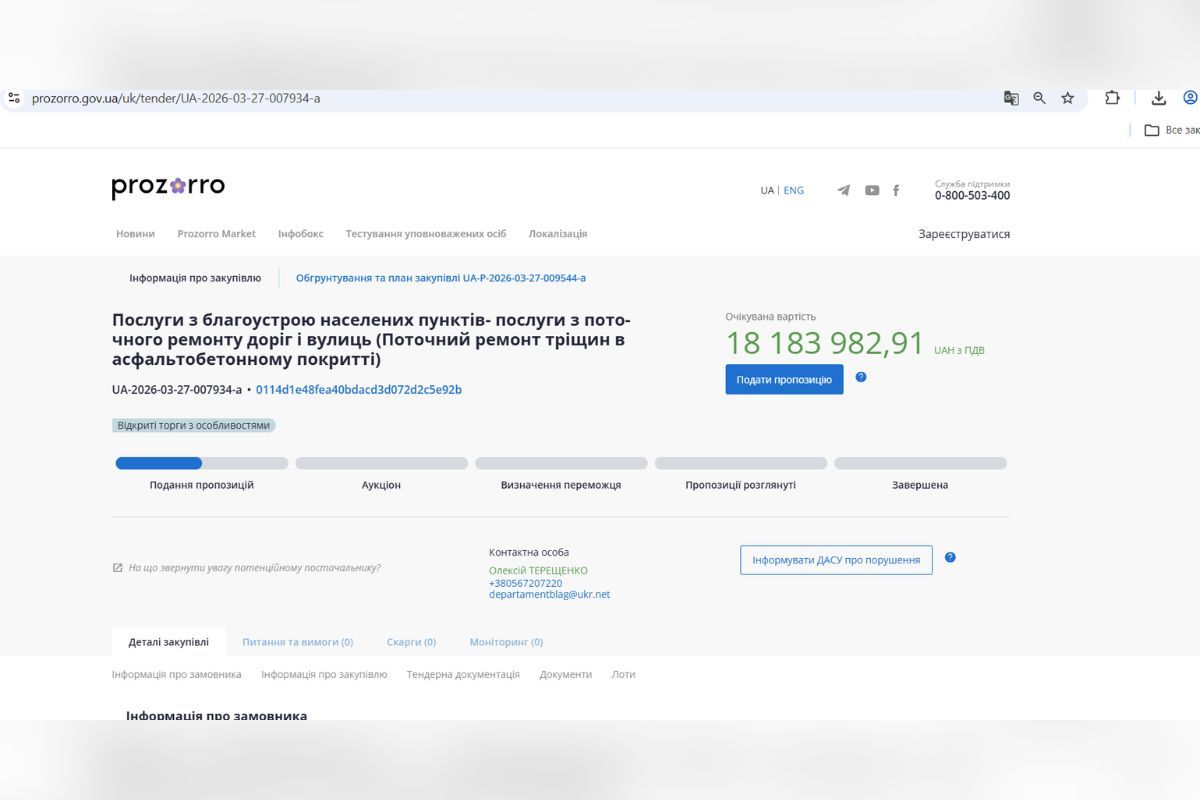The image size is (1200, 800).
Task: Select Prozorro Market in the navigation menu
Action: point(217,233)
